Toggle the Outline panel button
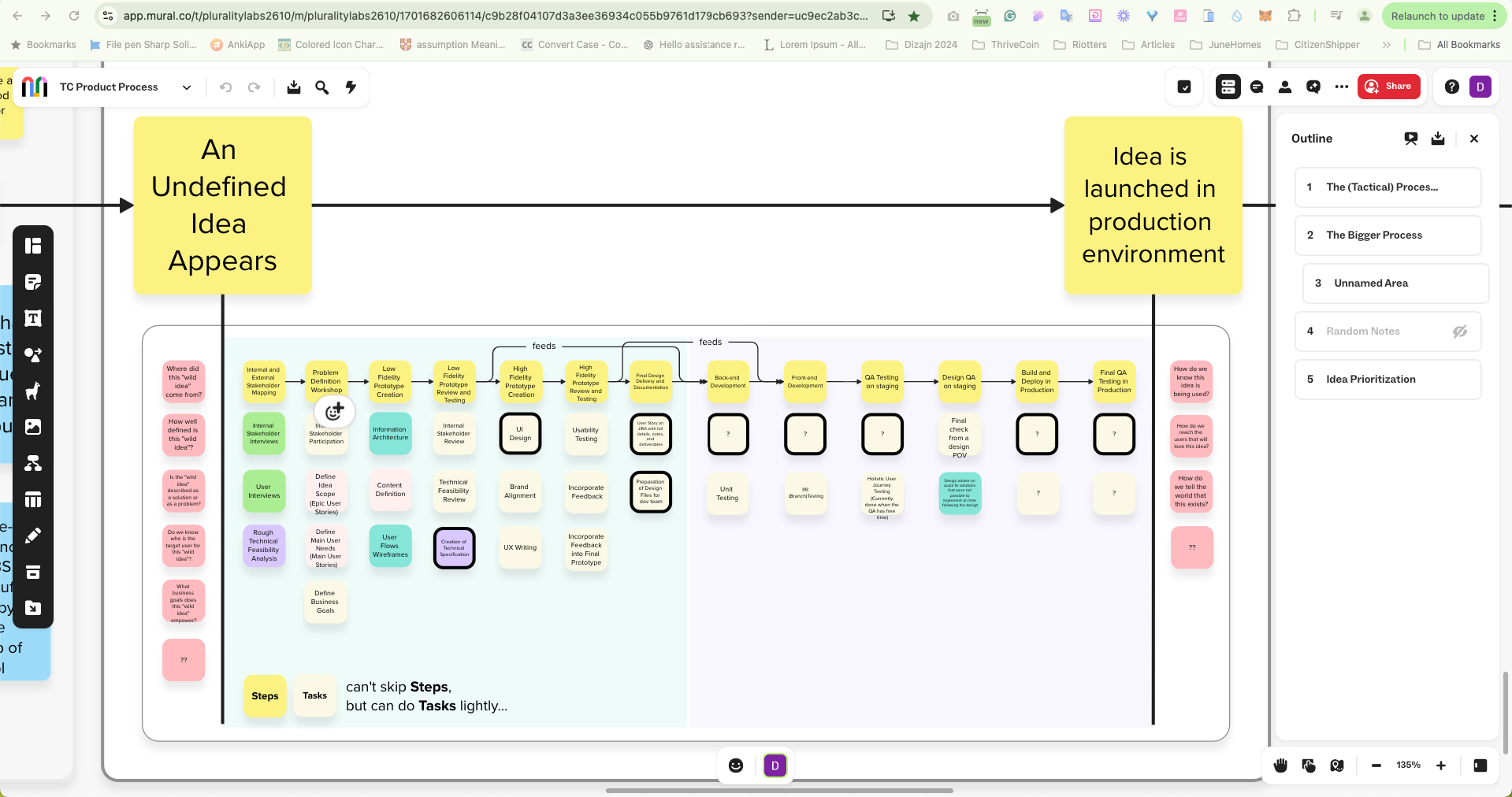The image size is (1512, 797). coord(1228,87)
